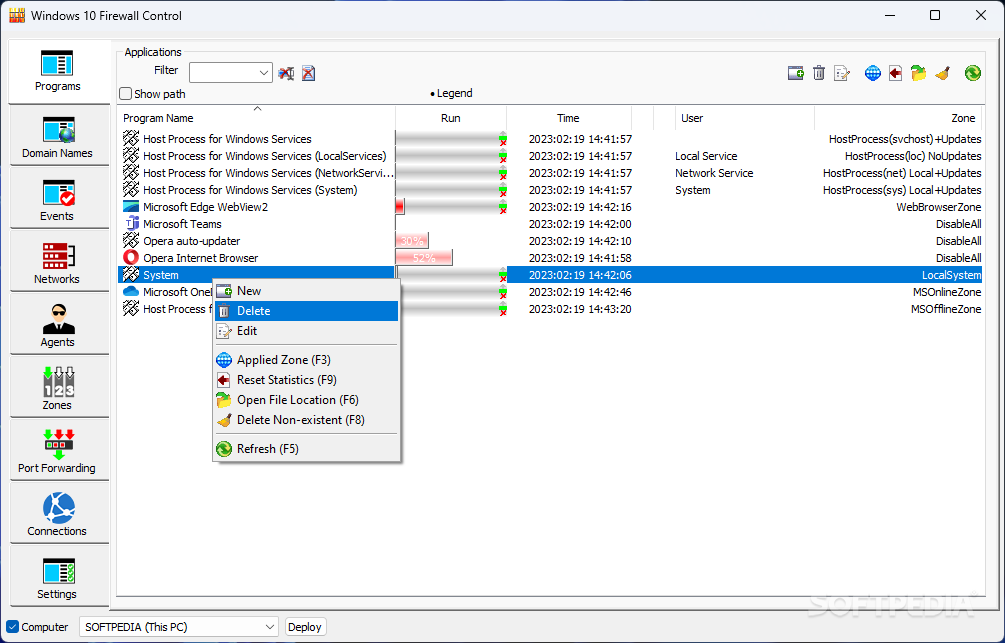Click the Opera auto-updater 30% run bar
Image resolution: width=1005 pixels, height=643 pixels.
click(x=412, y=241)
